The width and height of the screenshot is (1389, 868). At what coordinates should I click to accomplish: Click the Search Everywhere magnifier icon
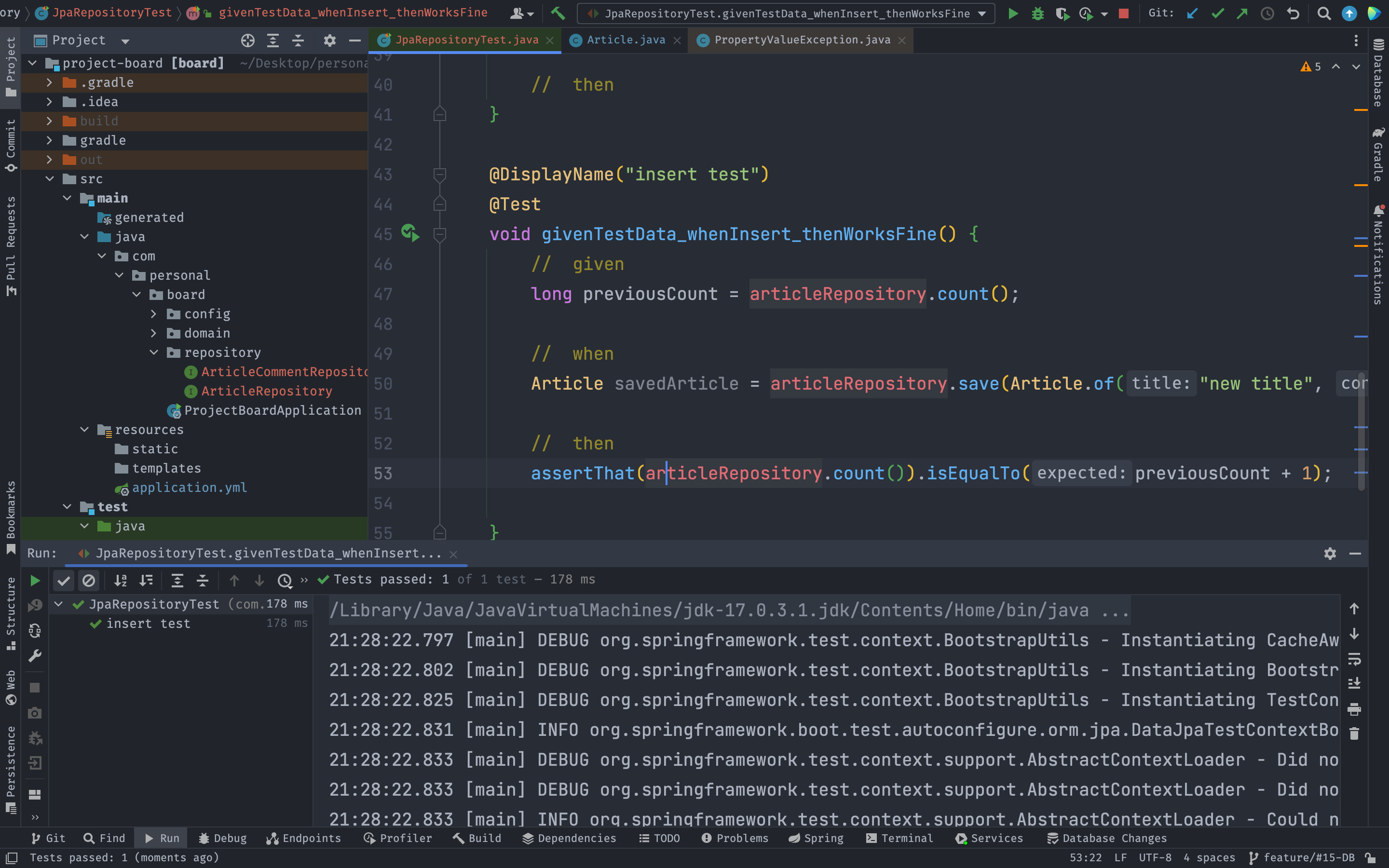(x=1323, y=13)
